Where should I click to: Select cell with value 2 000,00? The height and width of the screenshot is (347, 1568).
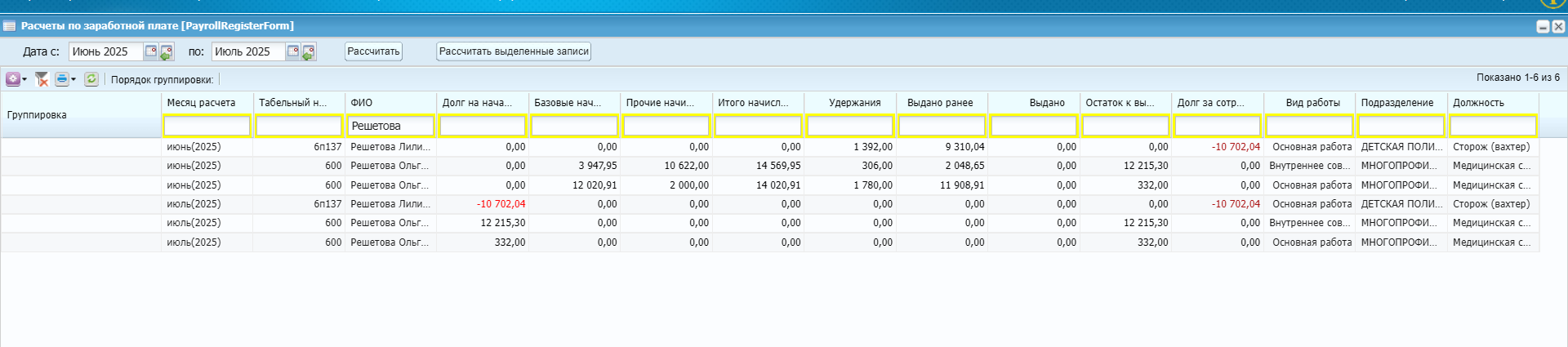(x=666, y=185)
